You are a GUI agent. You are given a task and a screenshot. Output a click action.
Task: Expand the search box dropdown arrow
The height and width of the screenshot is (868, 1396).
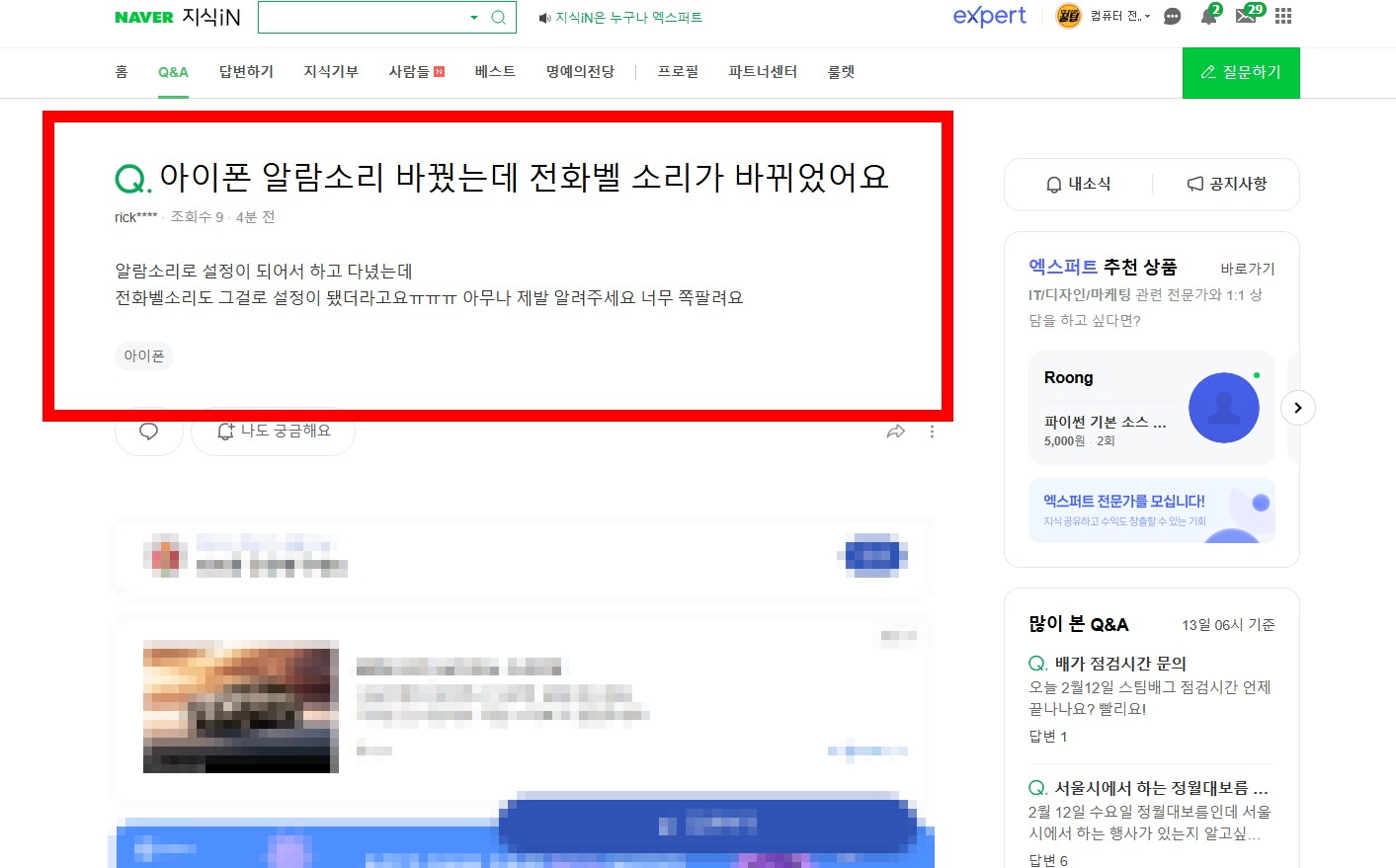coord(474,17)
